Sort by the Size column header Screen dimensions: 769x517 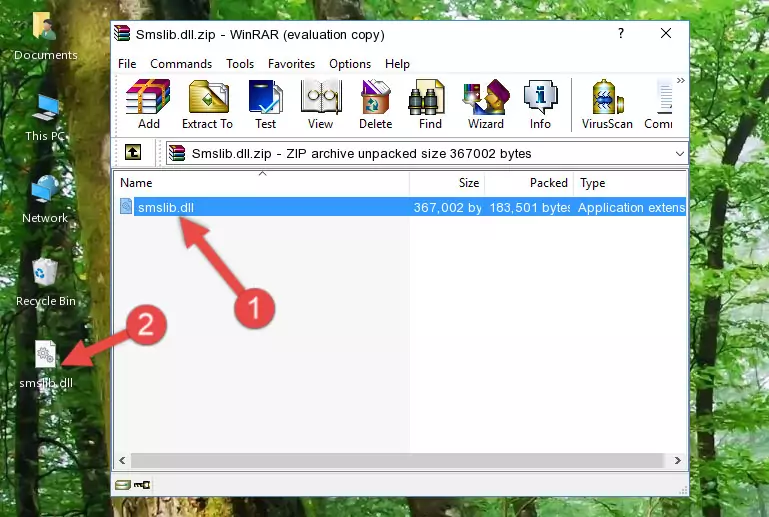447,182
